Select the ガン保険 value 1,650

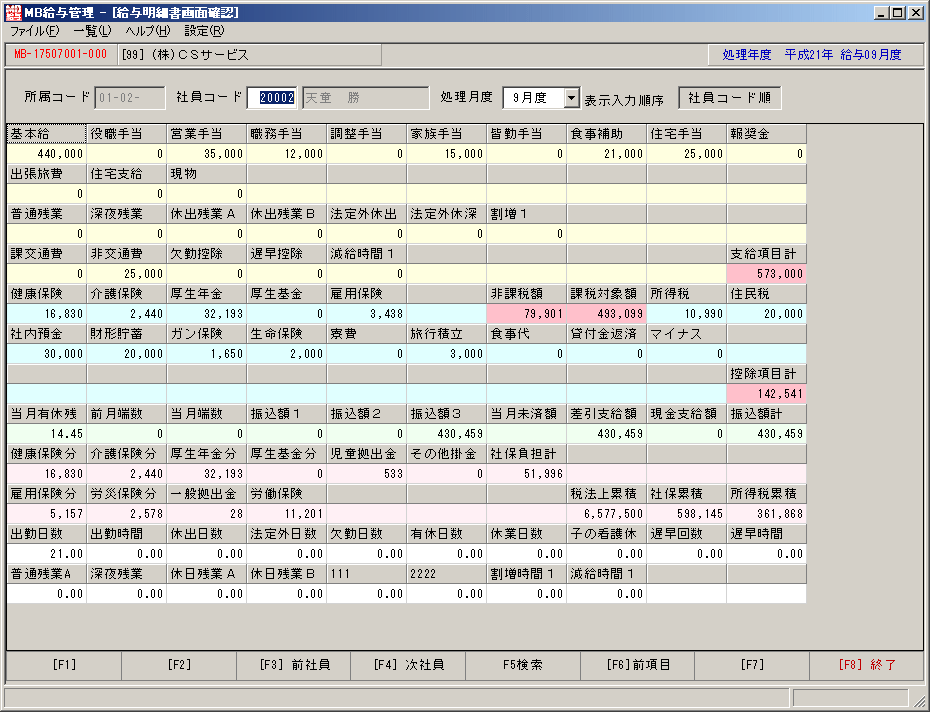207,354
